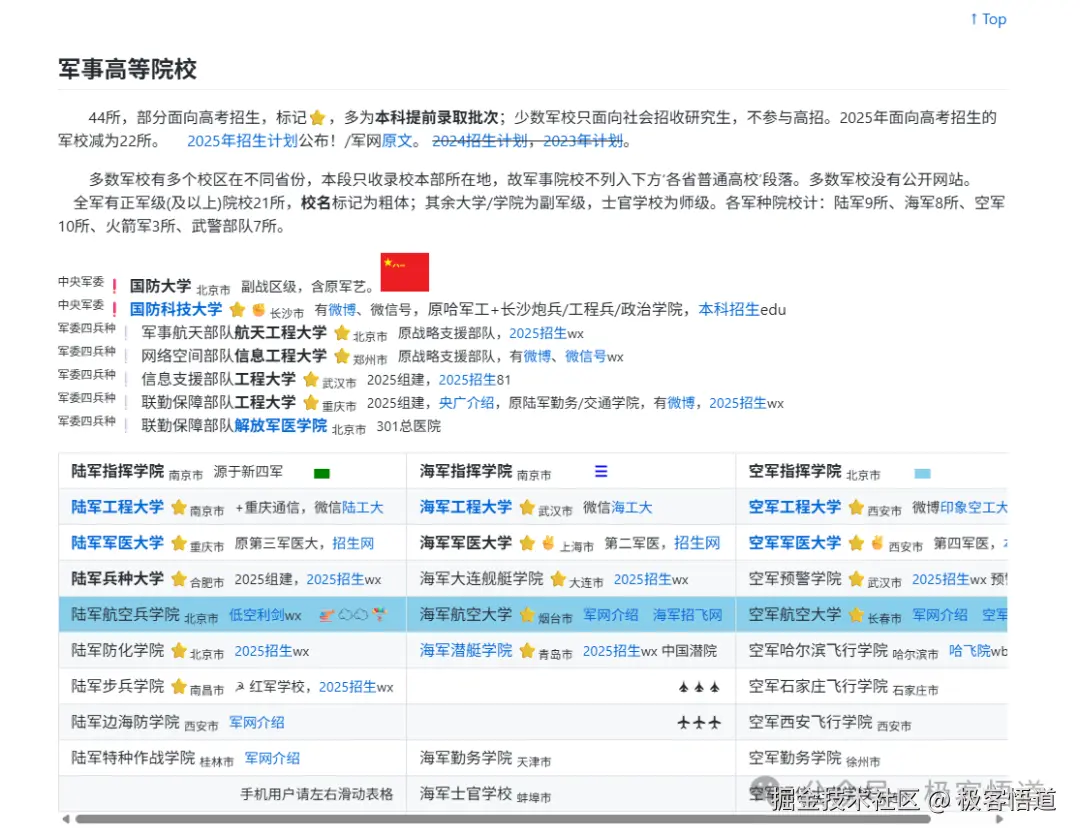Click the star icon after 国防科技大学
The image size is (1080, 837).
click(x=238, y=309)
